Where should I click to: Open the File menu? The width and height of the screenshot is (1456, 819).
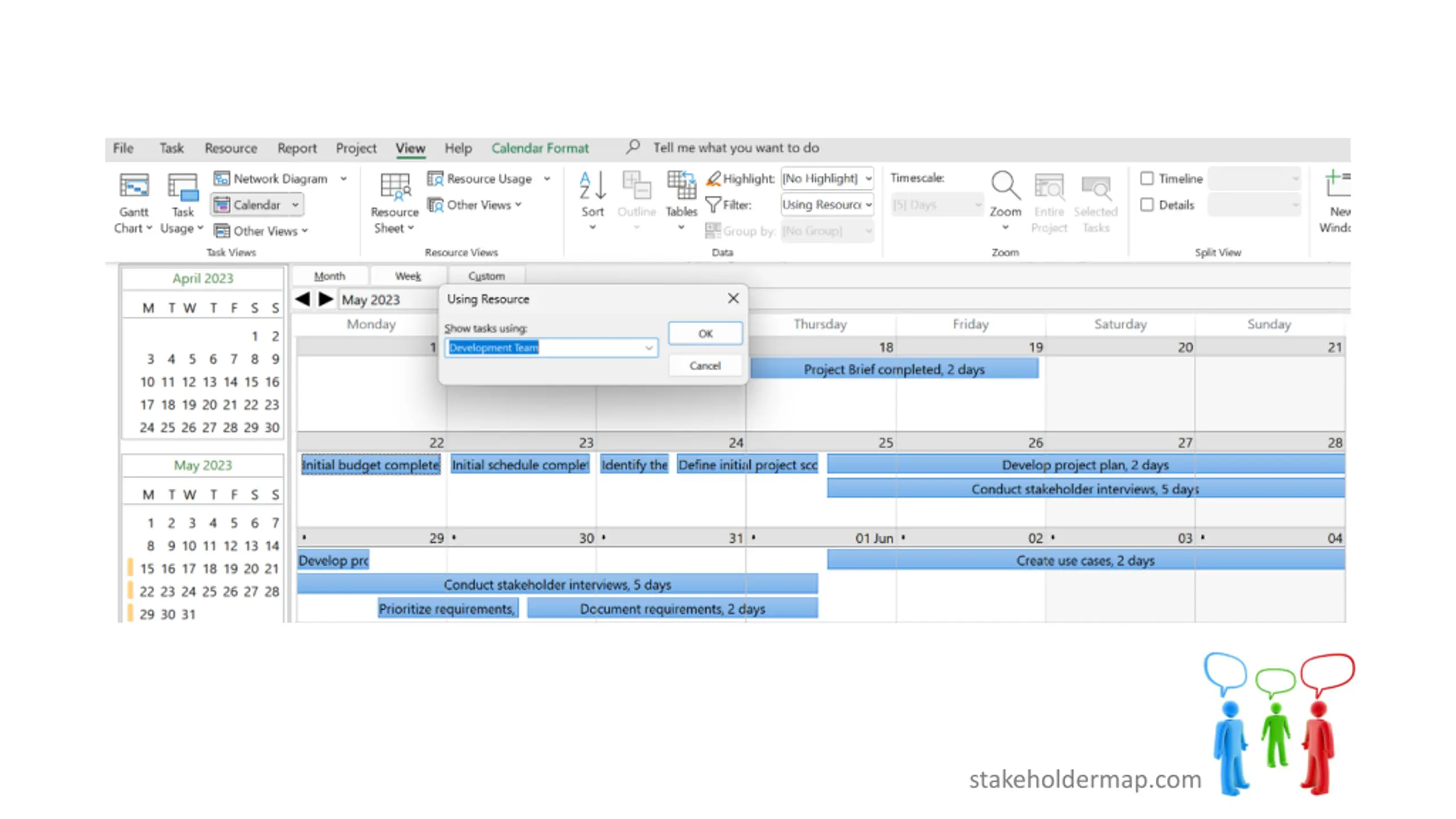coord(123,148)
